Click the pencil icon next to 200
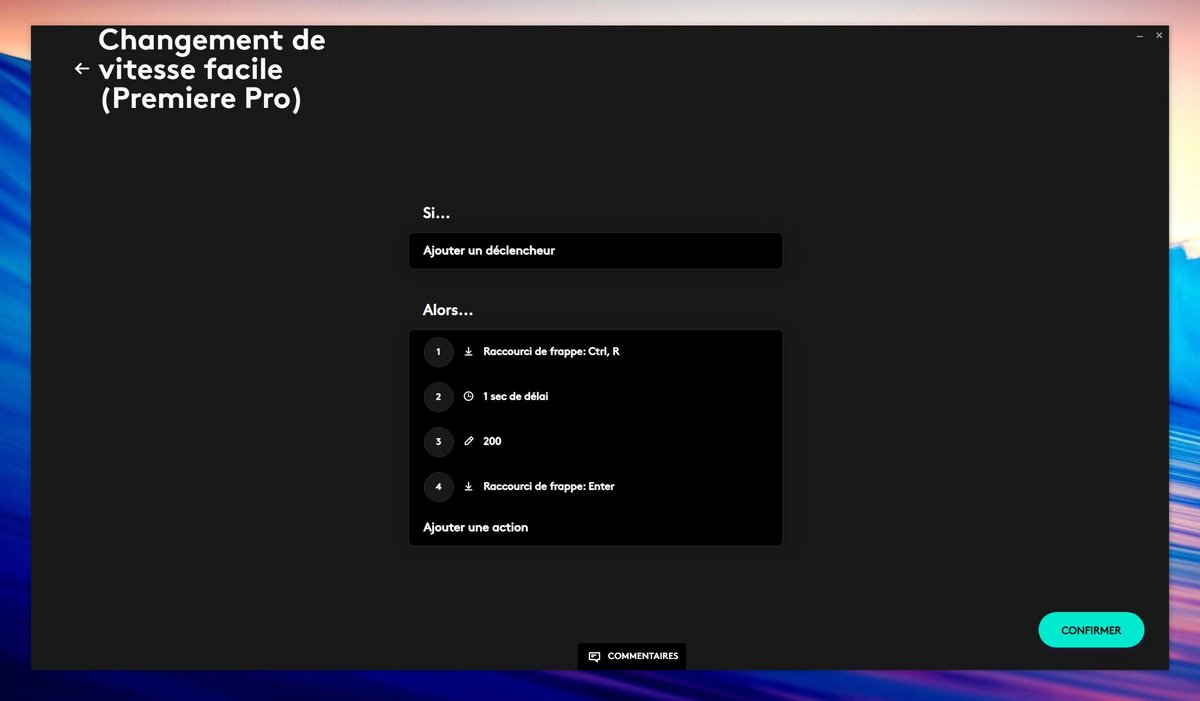The width and height of the screenshot is (1200, 701). tap(468, 441)
